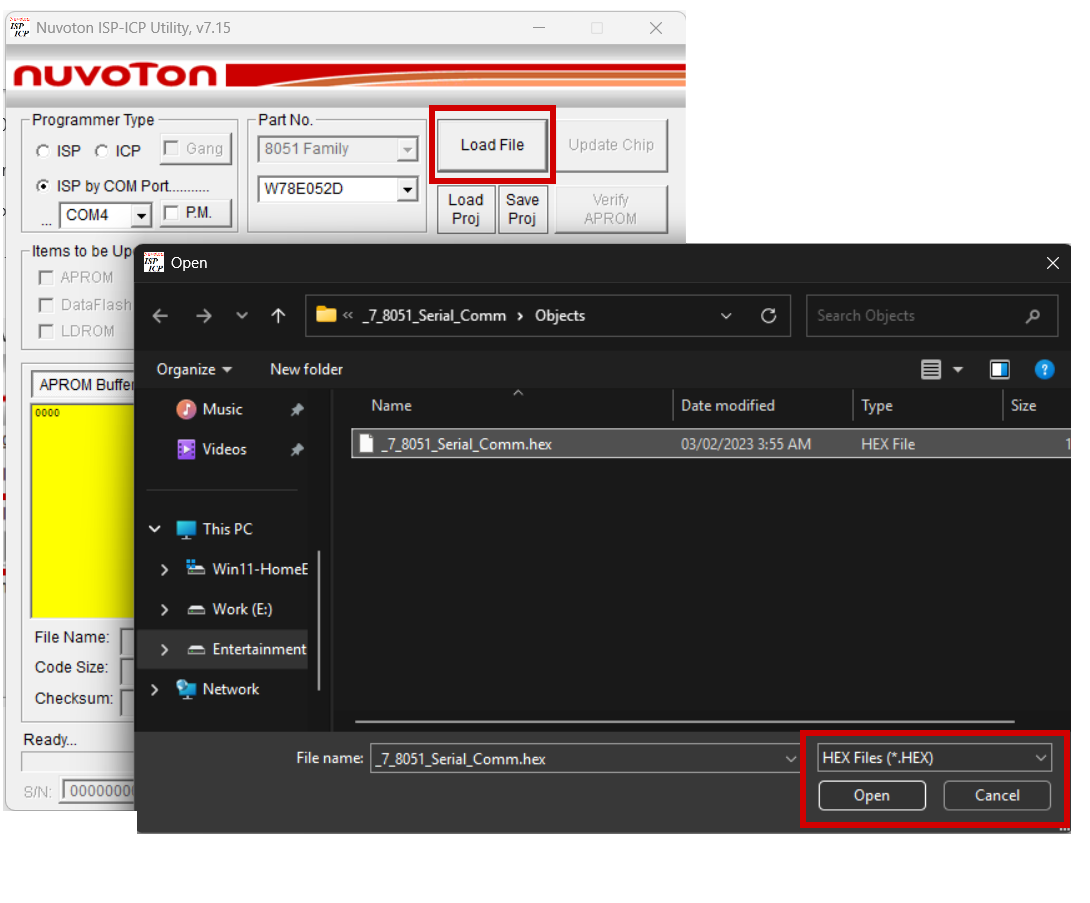Click Load File in Nuvoton utility
This screenshot has width=1090, height=903.
pyautogui.click(x=492, y=145)
